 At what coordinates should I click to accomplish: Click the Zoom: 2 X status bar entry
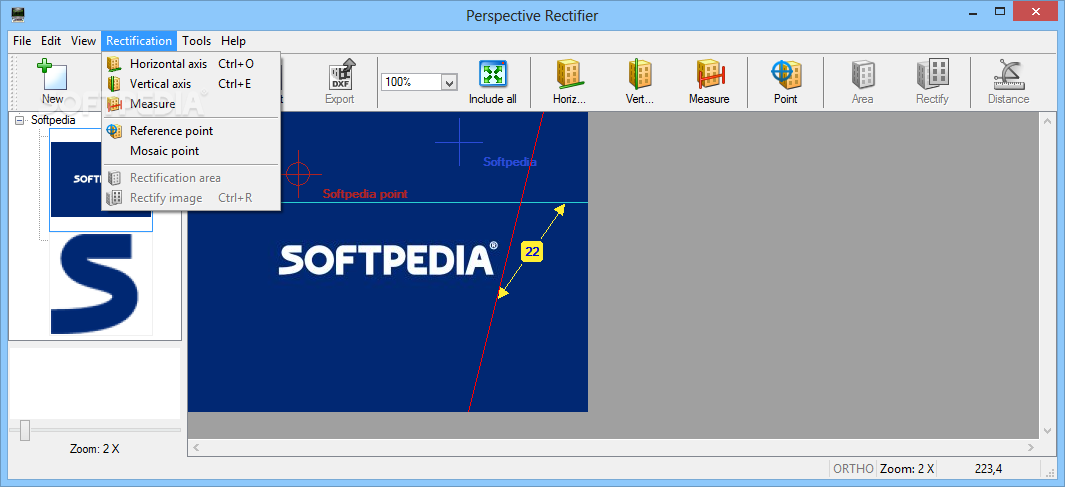(x=907, y=468)
